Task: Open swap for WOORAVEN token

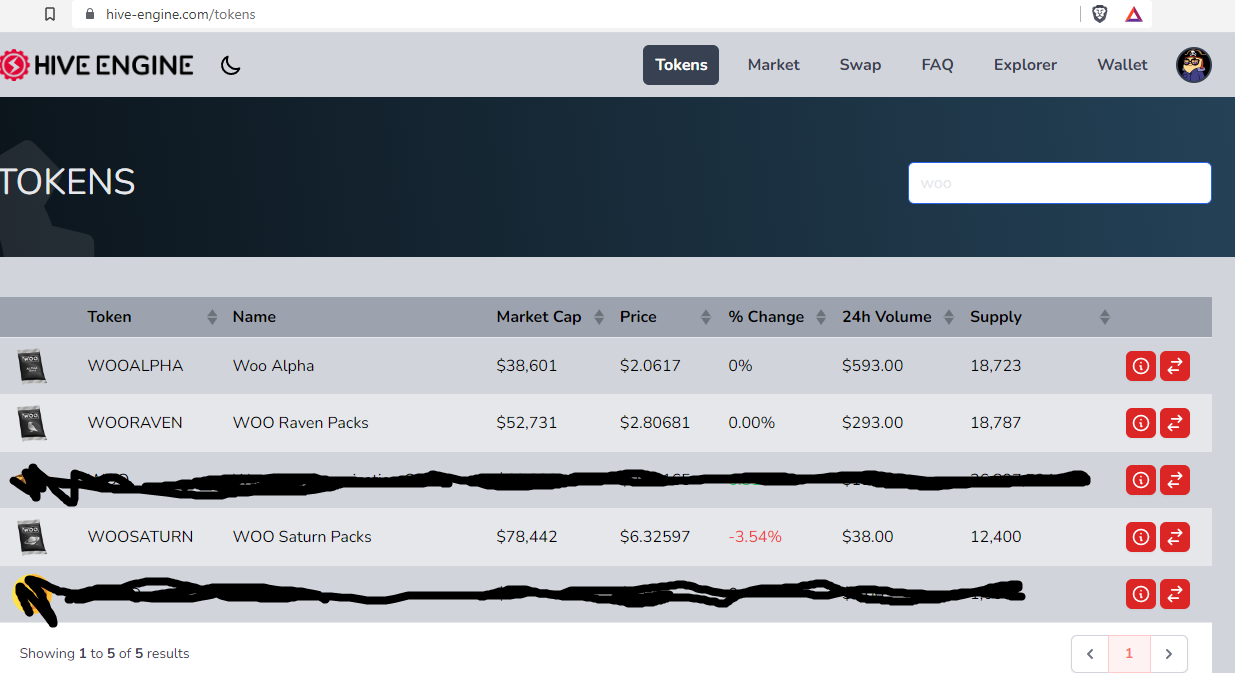Action: 1175,423
